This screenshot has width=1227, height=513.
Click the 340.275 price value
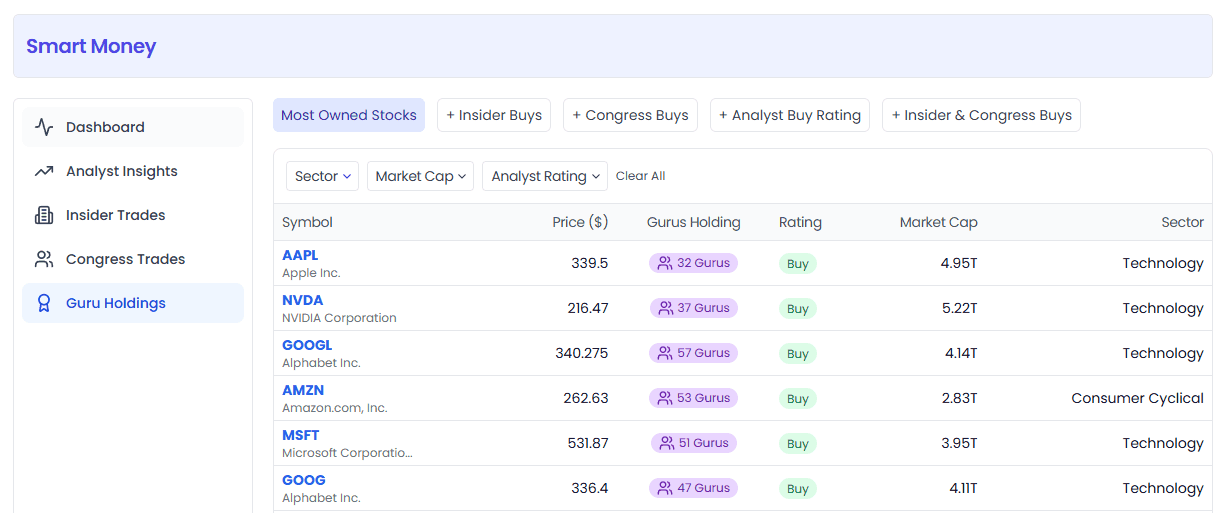[582, 353]
